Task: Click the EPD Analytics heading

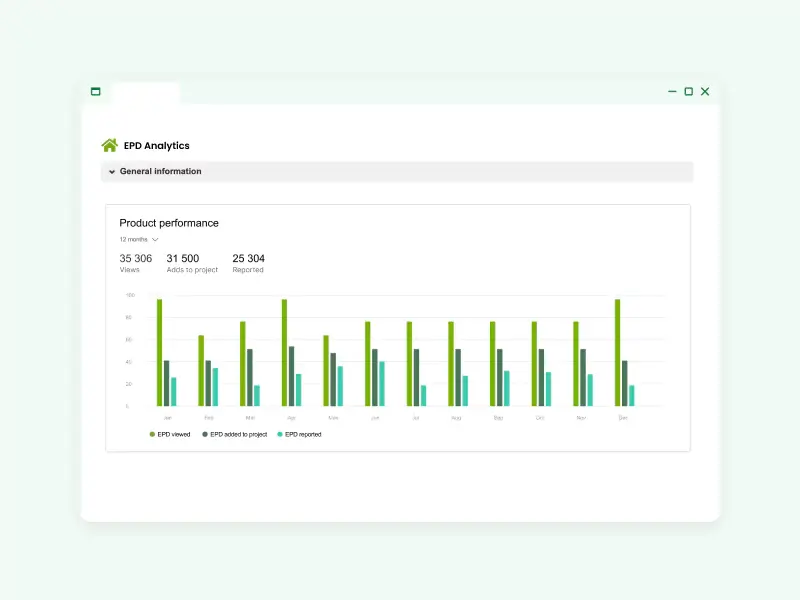Action: [157, 146]
